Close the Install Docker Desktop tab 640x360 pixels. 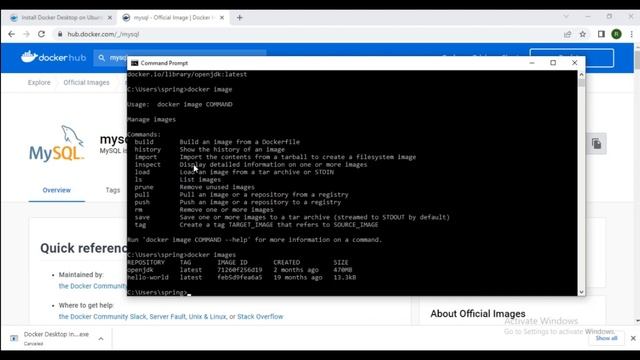[110, 18]
